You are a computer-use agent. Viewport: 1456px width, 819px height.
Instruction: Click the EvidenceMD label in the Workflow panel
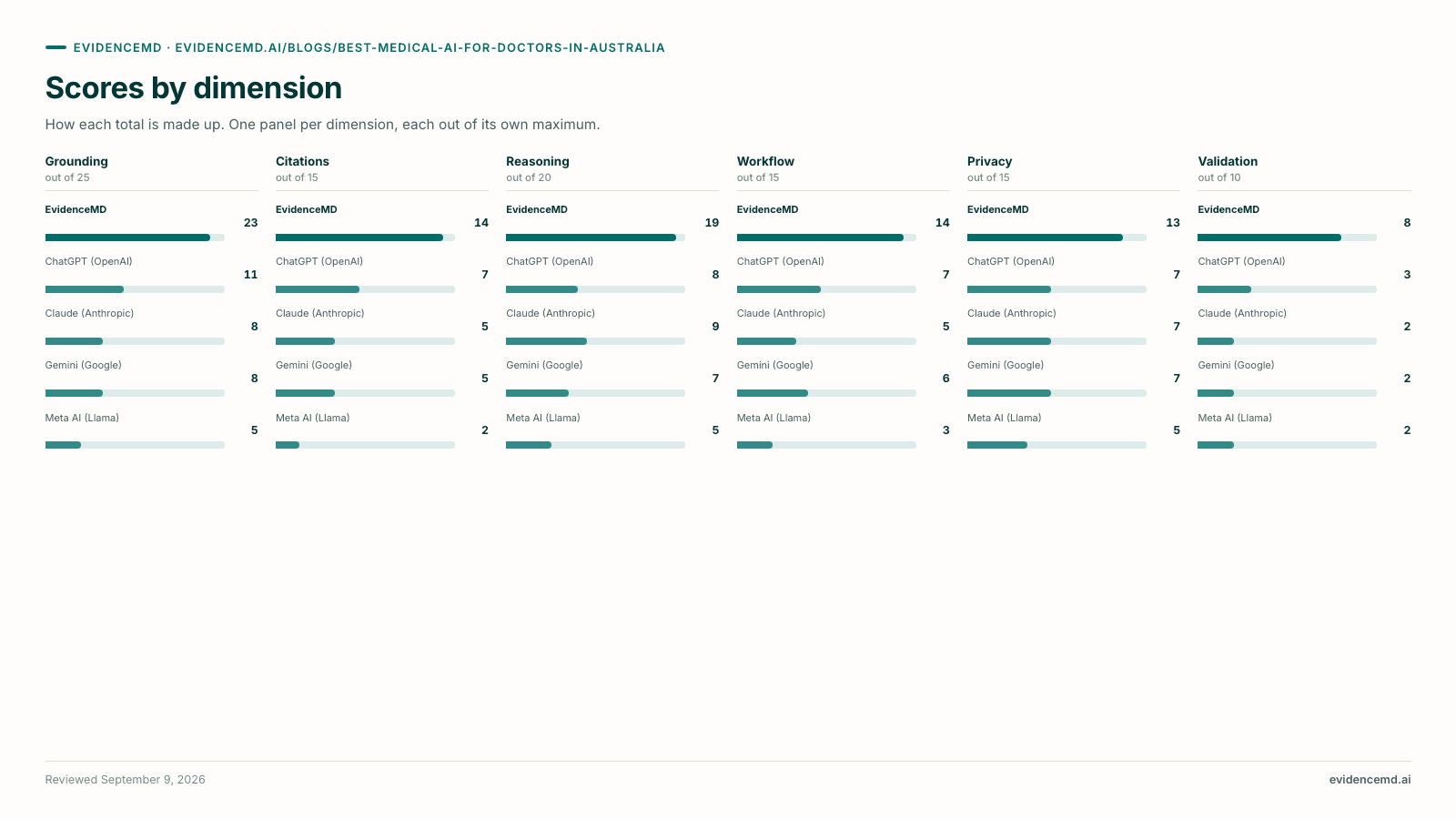click(x=767, y=209)
